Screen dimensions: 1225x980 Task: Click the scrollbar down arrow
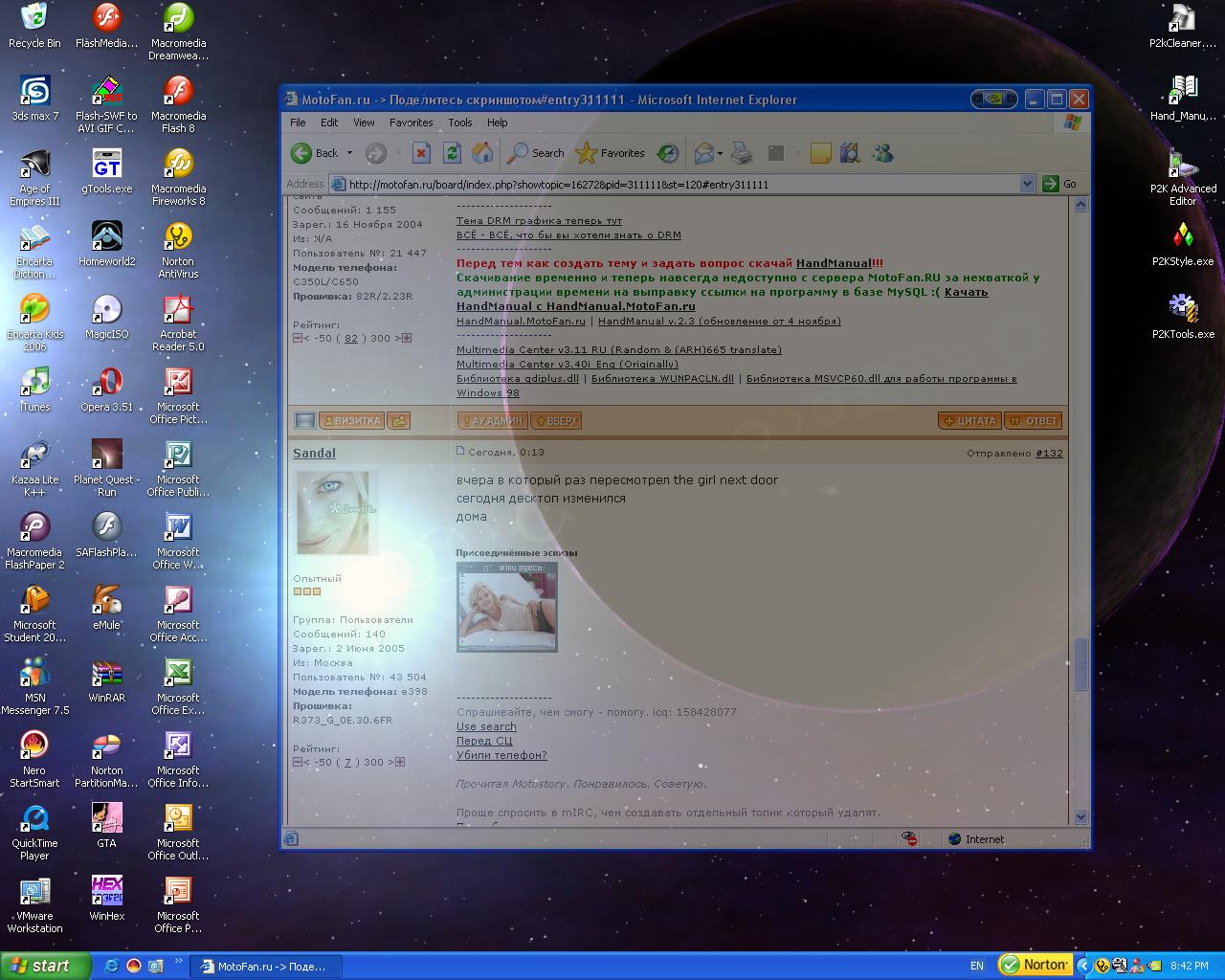coord(1081,817)
